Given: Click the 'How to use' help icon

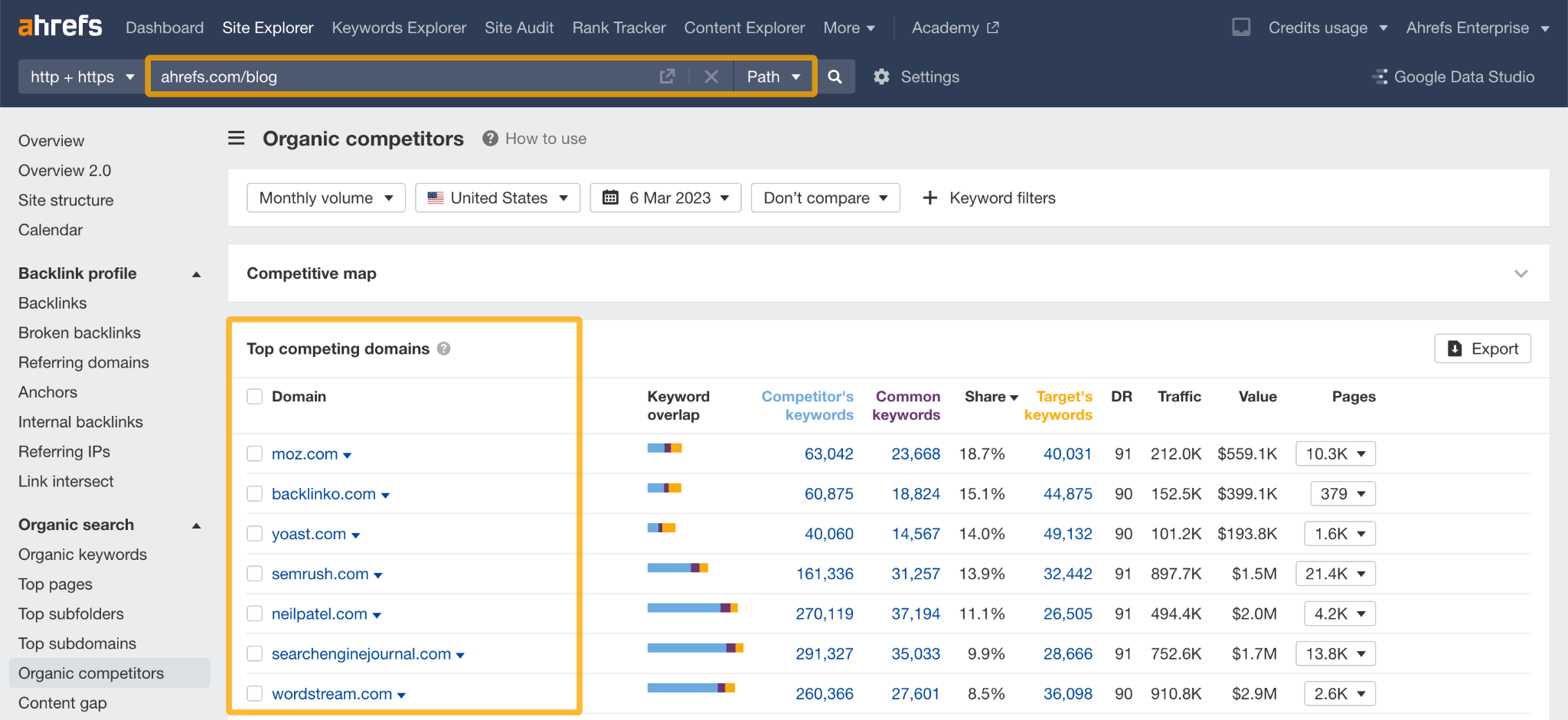Looking at the screenshot, I should point(488,138).
